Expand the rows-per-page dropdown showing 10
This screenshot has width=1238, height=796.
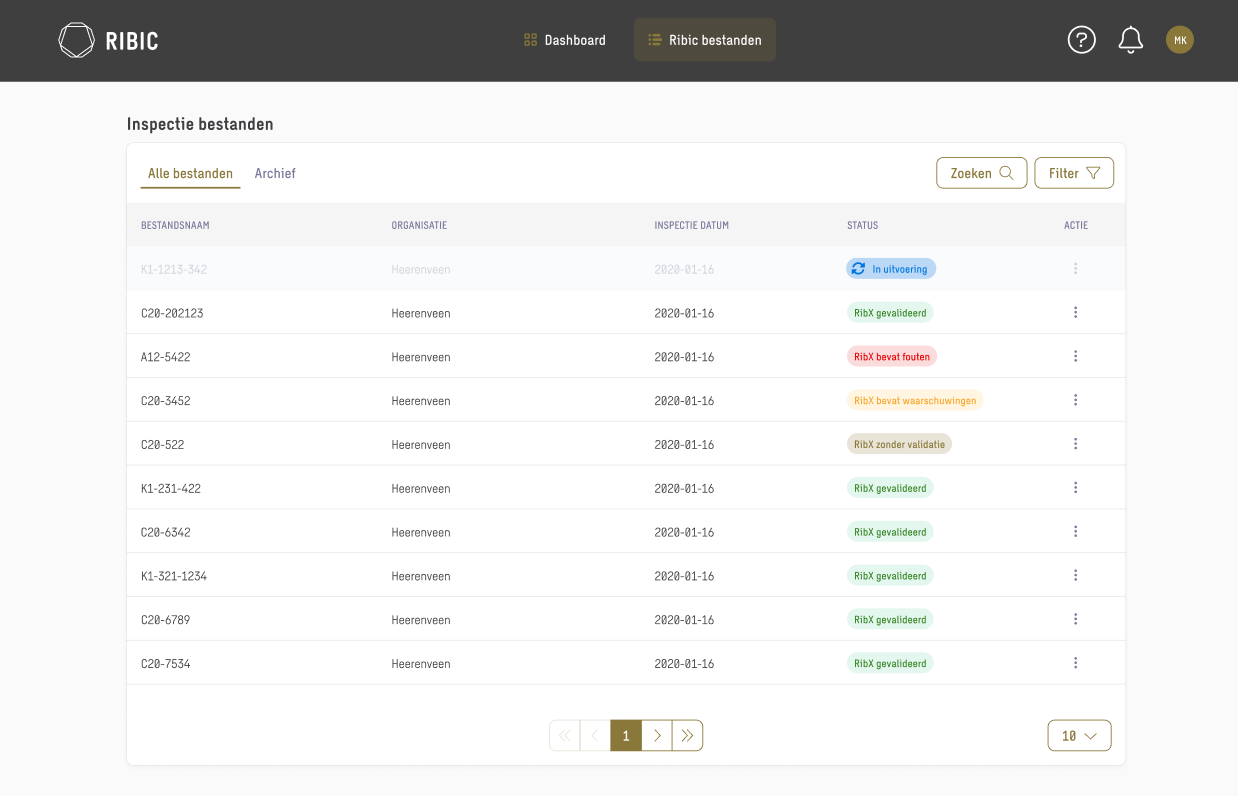coord(1080,736)
